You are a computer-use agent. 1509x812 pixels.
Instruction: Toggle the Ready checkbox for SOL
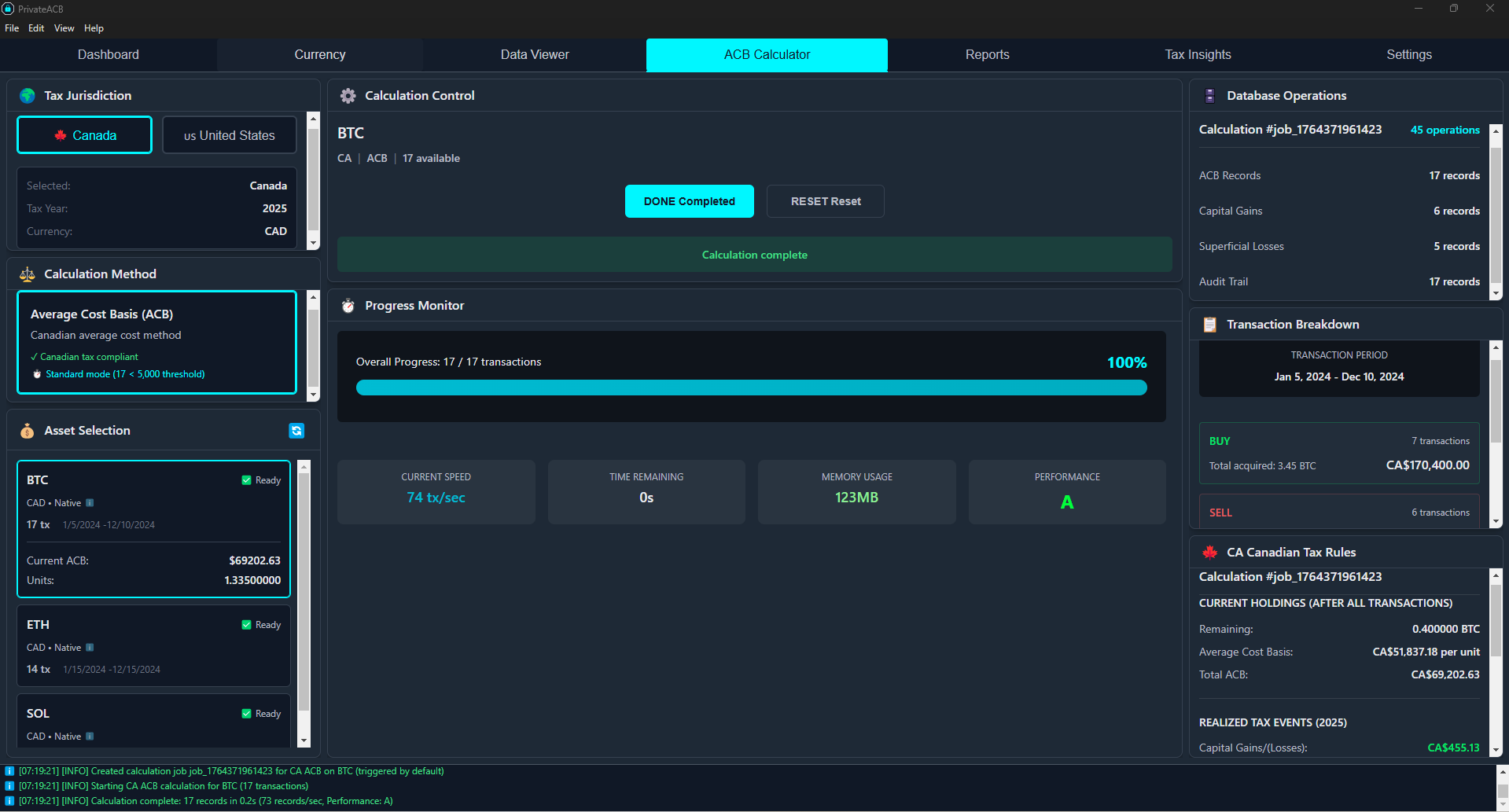click(x=245, y=713)
